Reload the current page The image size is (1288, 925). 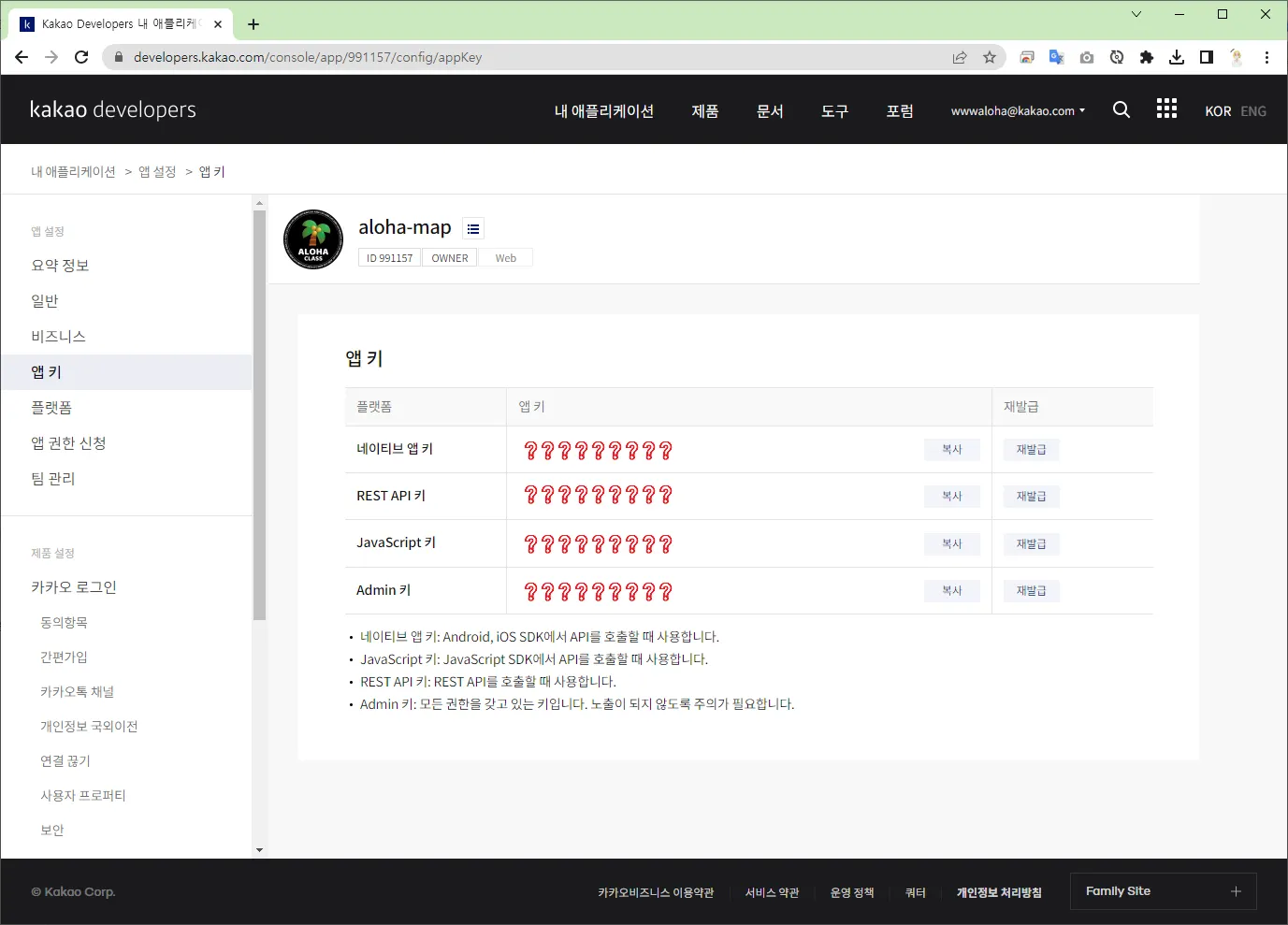[81, 57]
